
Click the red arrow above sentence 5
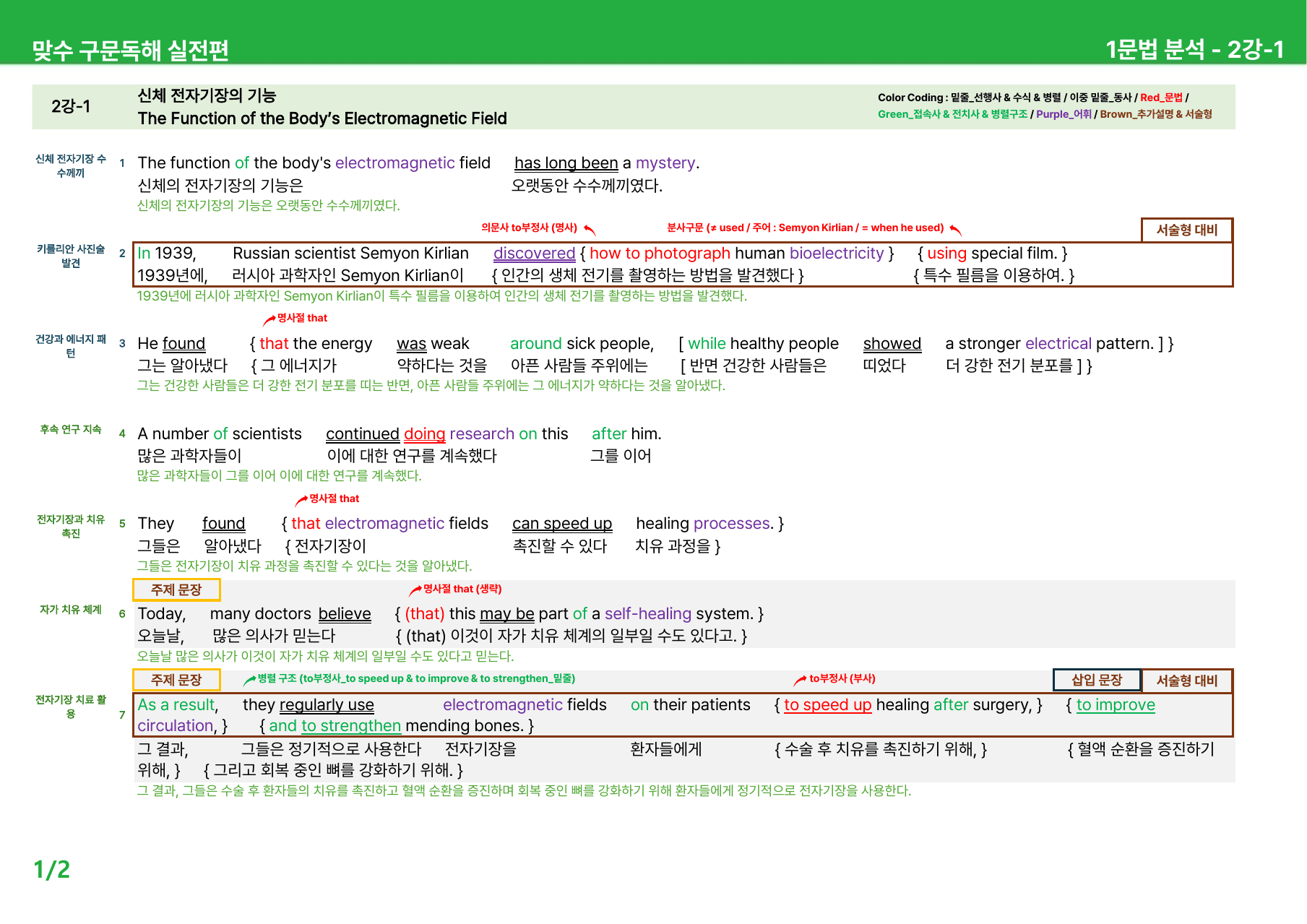pyautogui.click(x=301, y=501)
